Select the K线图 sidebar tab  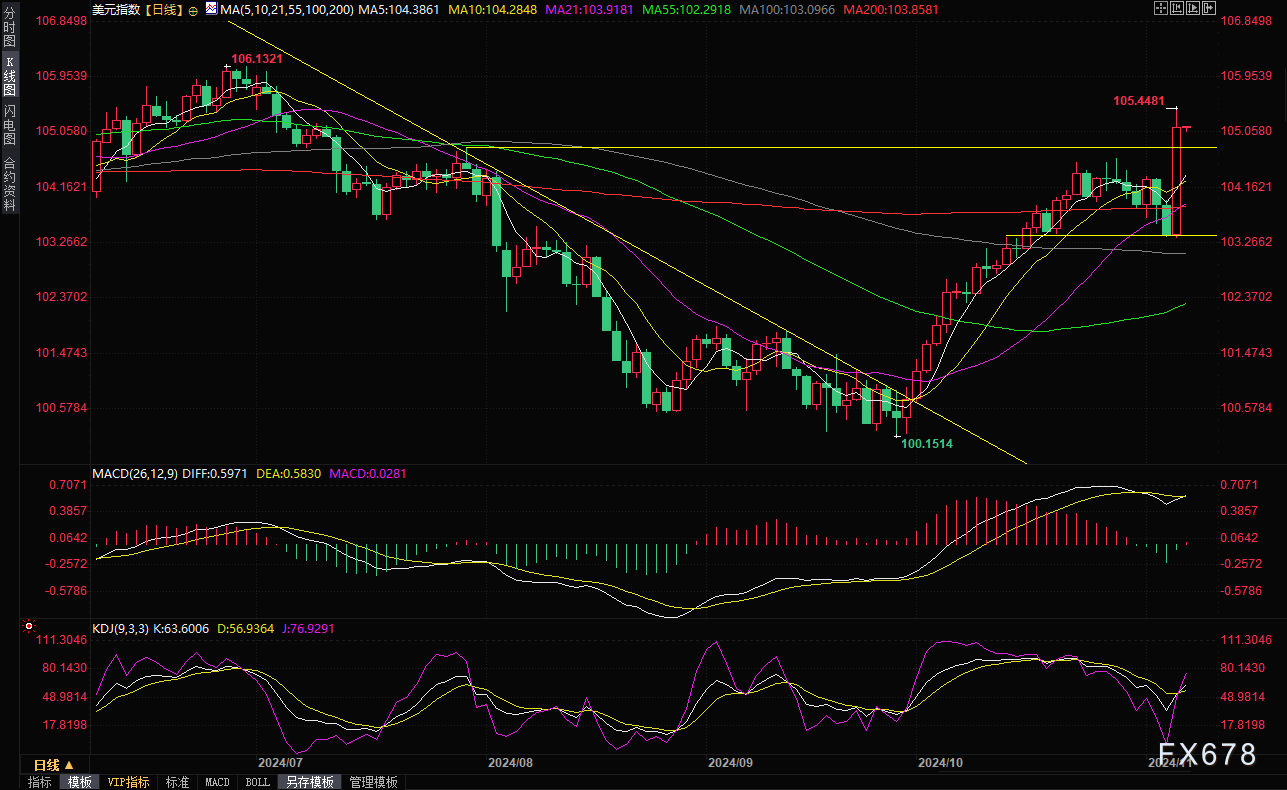point(9,75)
